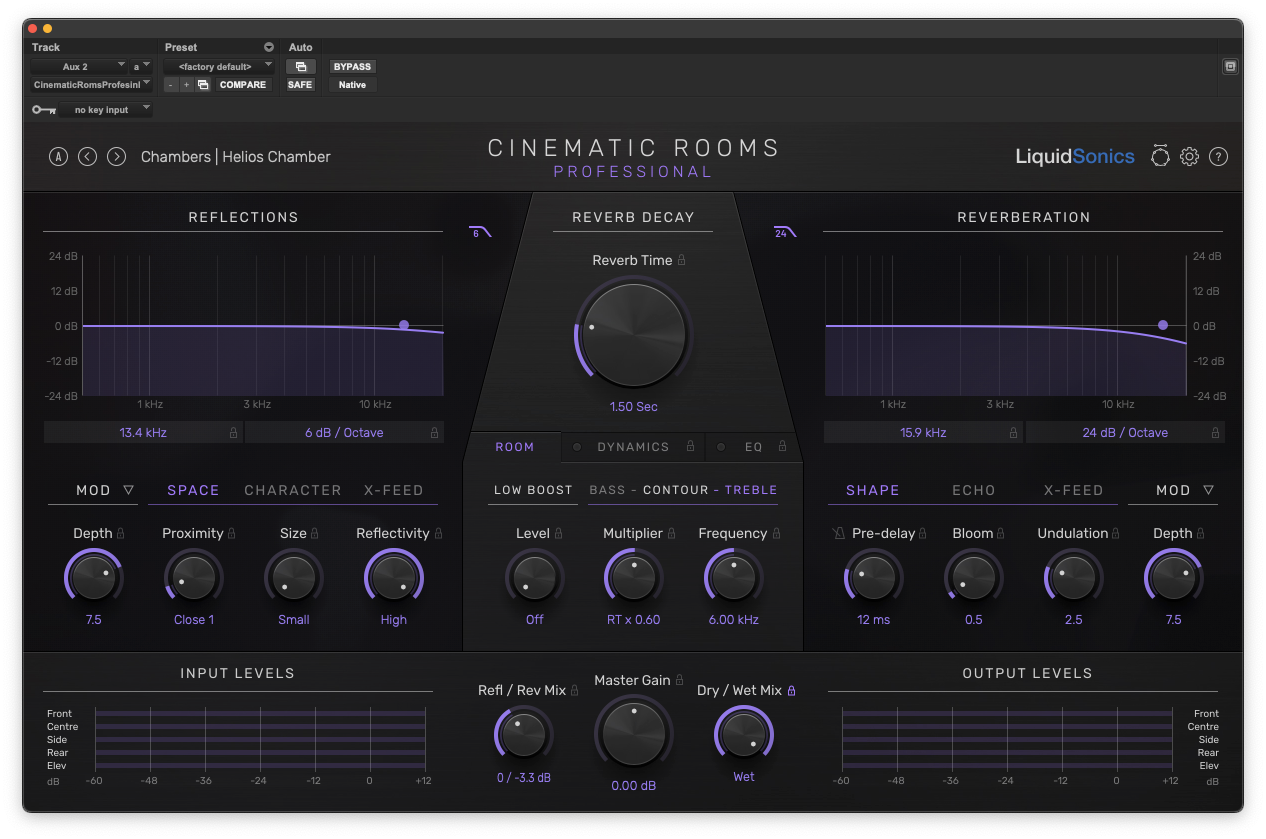Switch to Reverberation ECHO tab
The image size is (1266, 839).
[974, 491]
